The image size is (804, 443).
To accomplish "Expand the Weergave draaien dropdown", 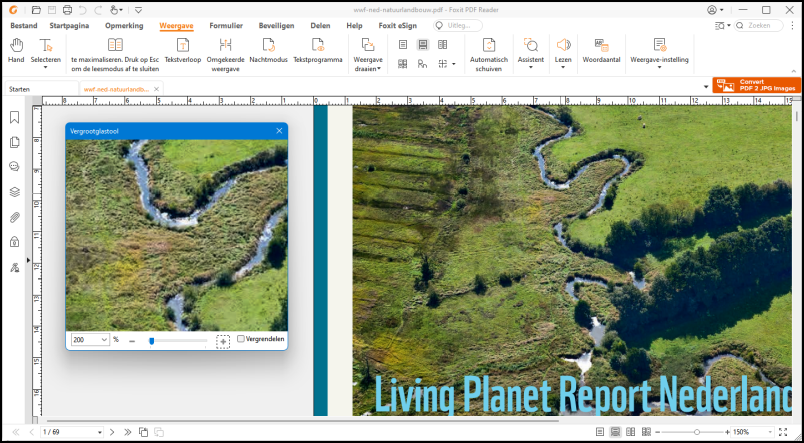I will 379,69.
